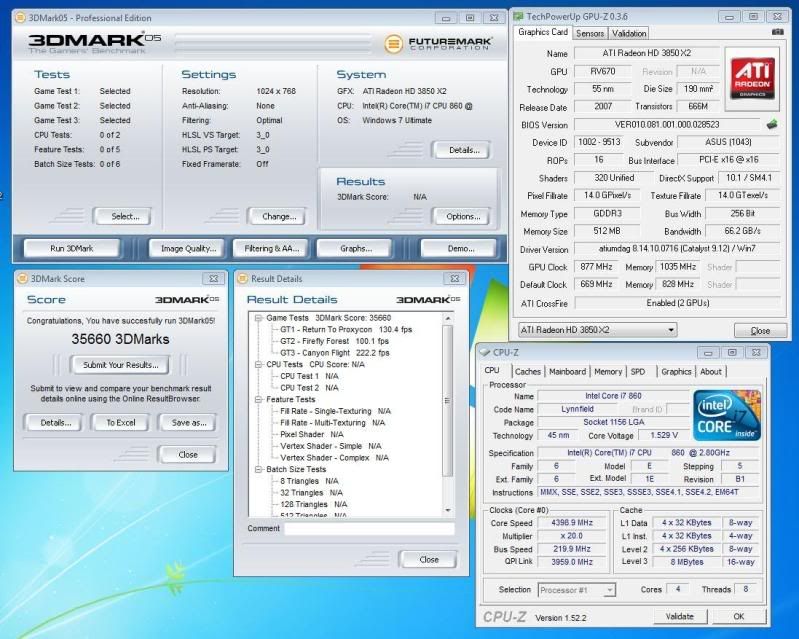Image resolution: width=799 pixels, height=639 pixels.
Task: Collapse the Feature Tests tree node
Action: click(258, 400)
